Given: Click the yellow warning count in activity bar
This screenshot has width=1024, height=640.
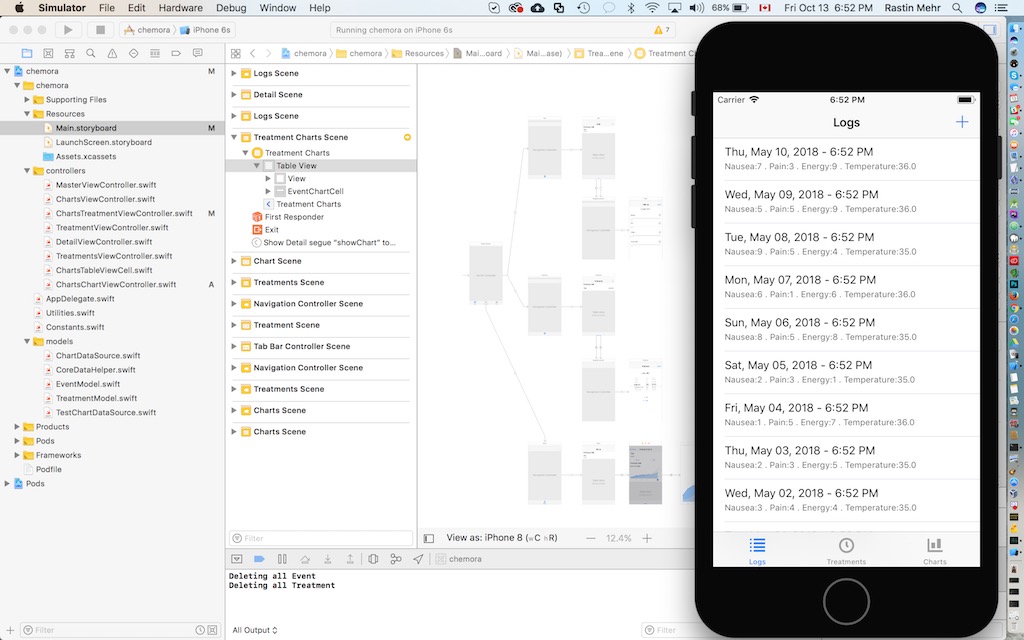Looking at the screenshot, I should click(662, 30).
